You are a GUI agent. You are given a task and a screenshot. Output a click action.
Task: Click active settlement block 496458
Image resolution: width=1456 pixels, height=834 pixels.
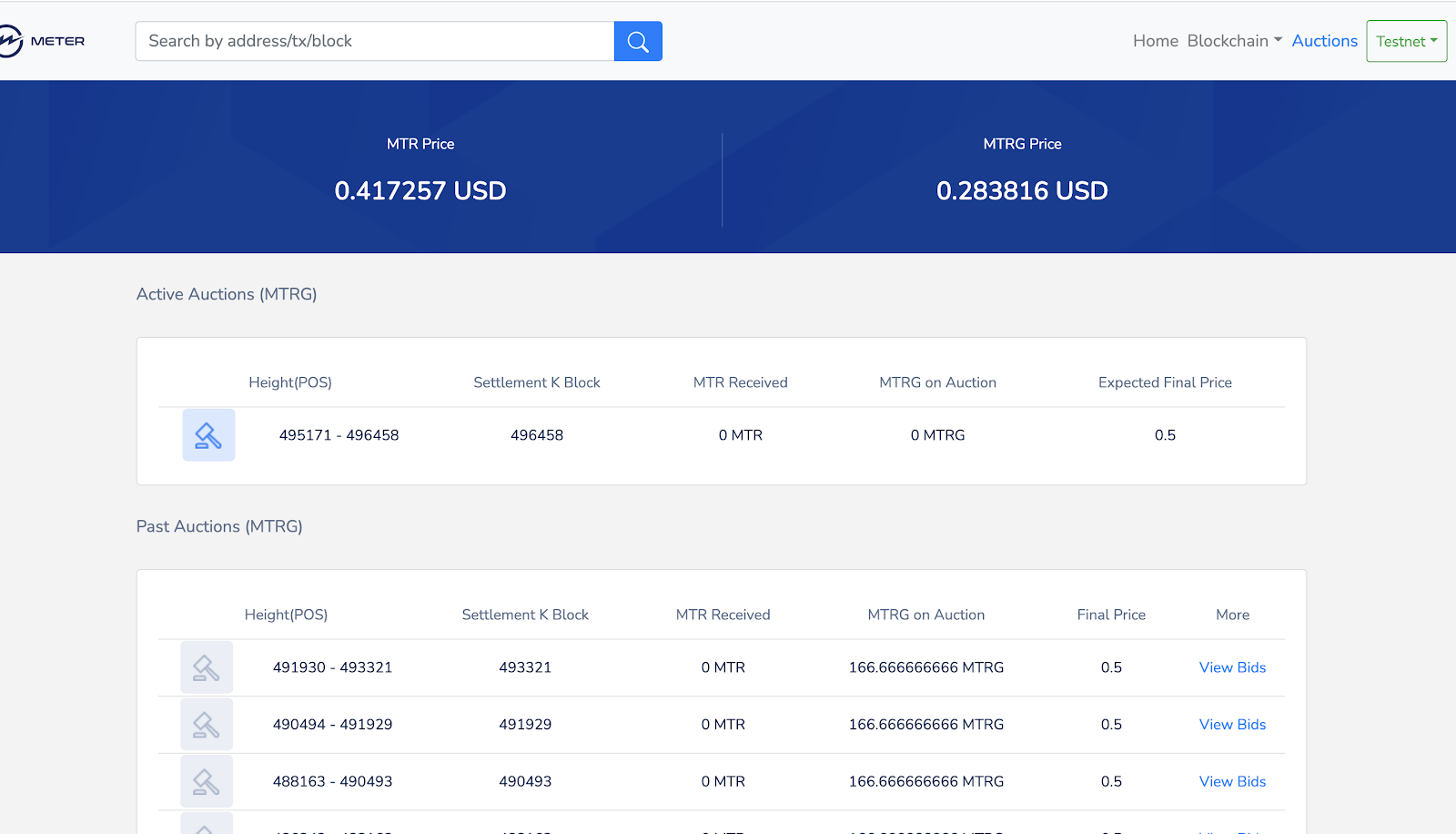(537, 435)
